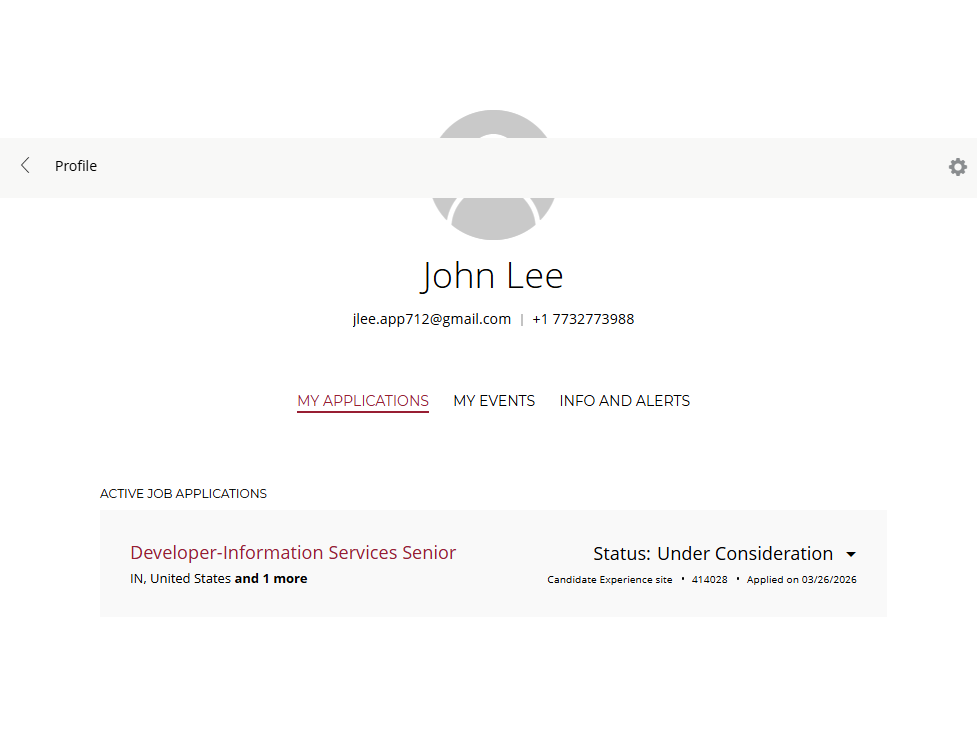This screenshot has width=977, height=737.
Task: Click the Candidate Experience site text
Action: 609,580
